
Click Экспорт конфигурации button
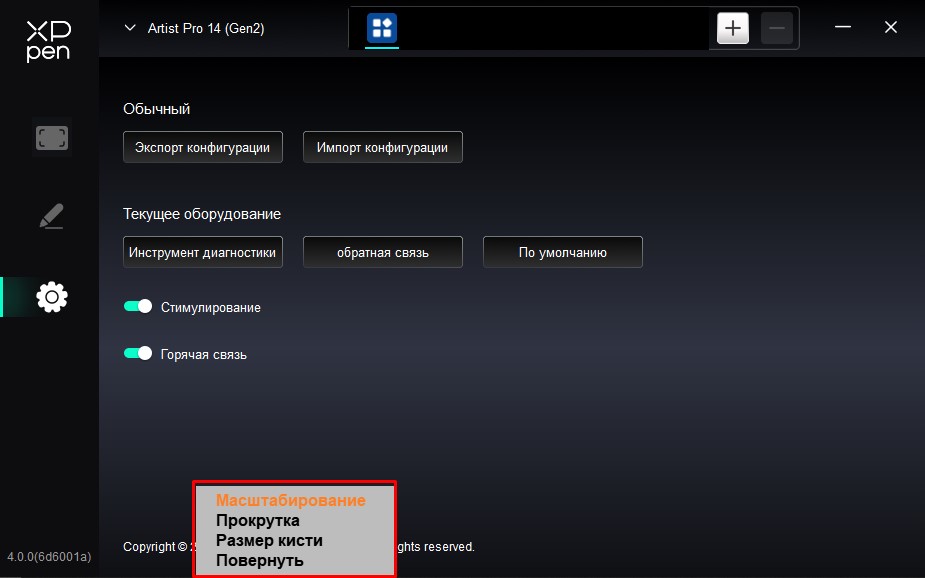click(x=203, y=147)
